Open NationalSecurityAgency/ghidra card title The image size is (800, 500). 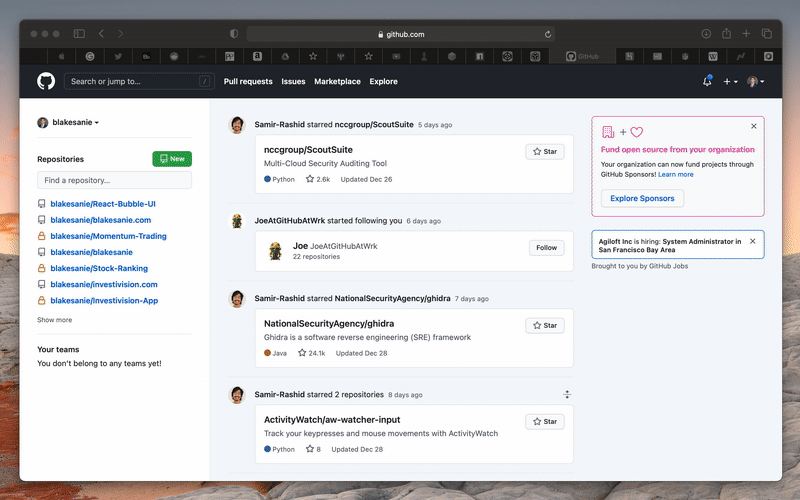coord(329,323)
